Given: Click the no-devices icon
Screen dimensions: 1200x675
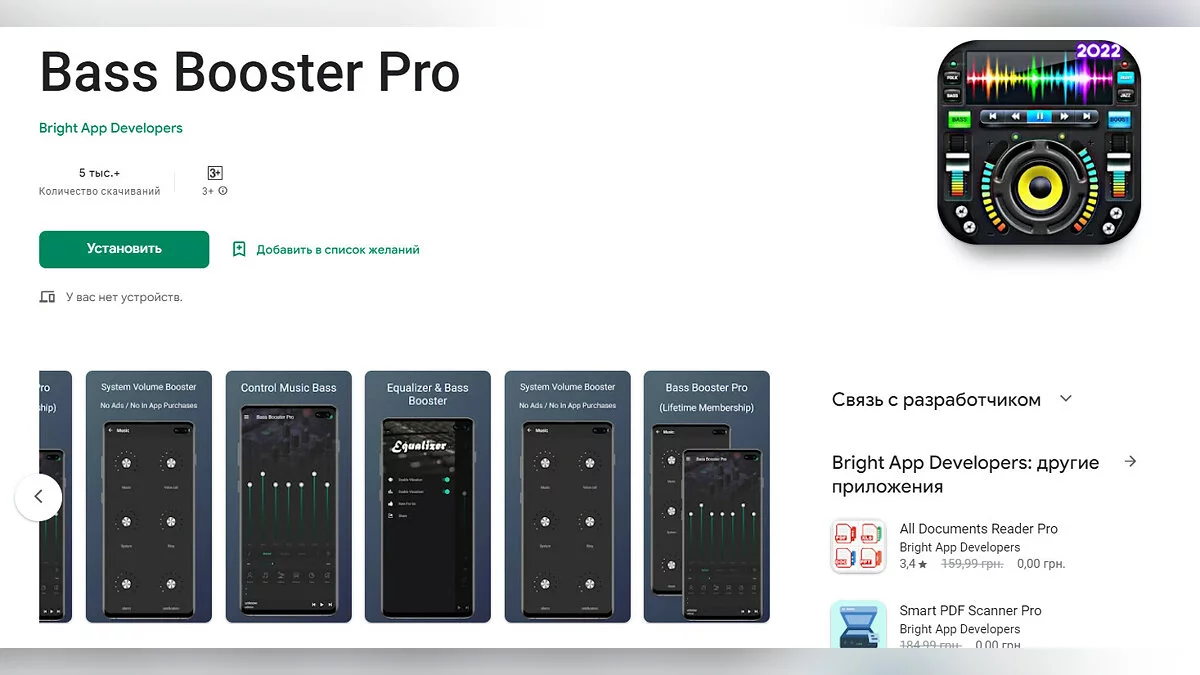Looking at the screenshot, I should coord(47,297).
